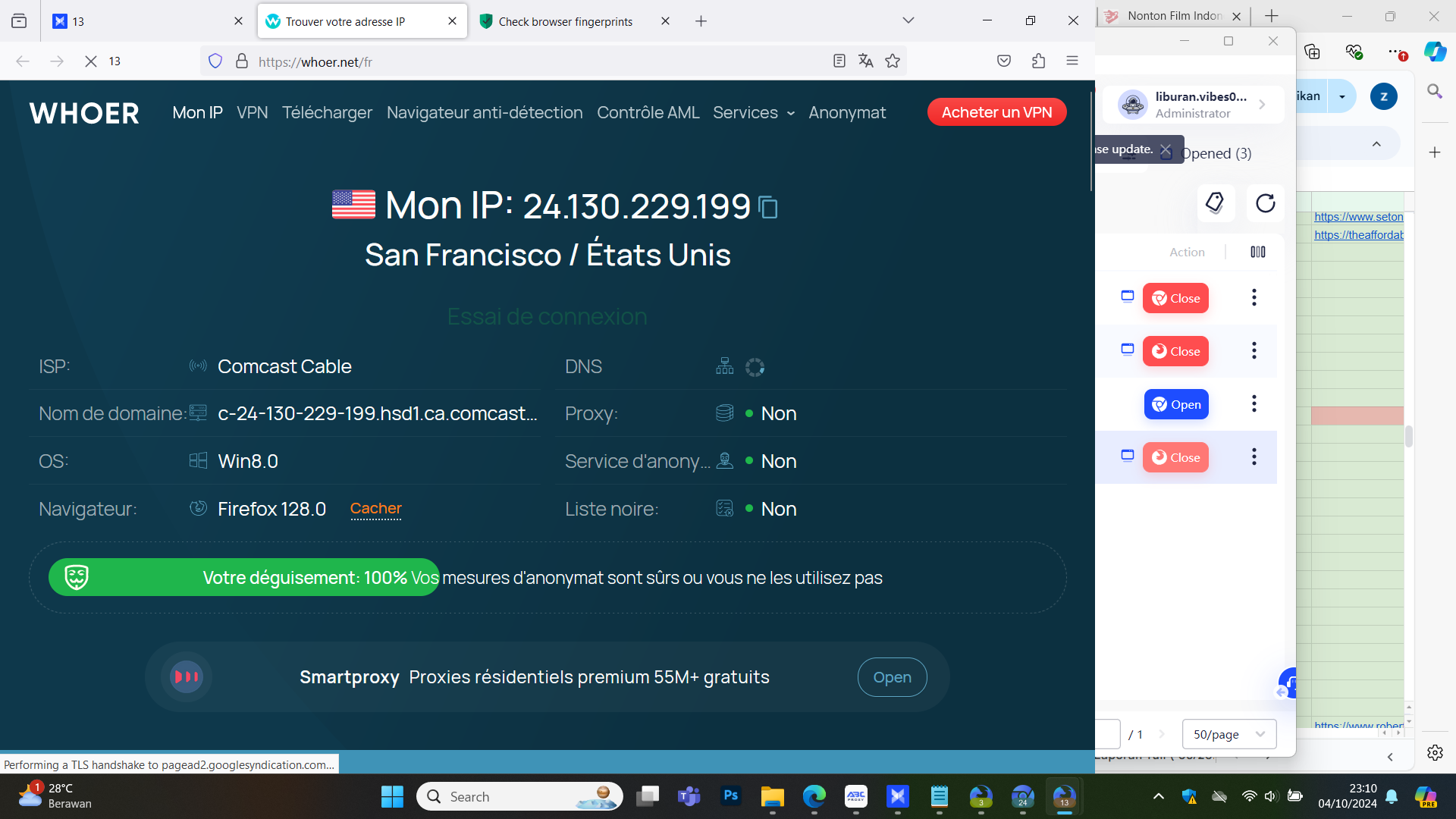Collapse the panel with the up chevron

point(1376,144)
